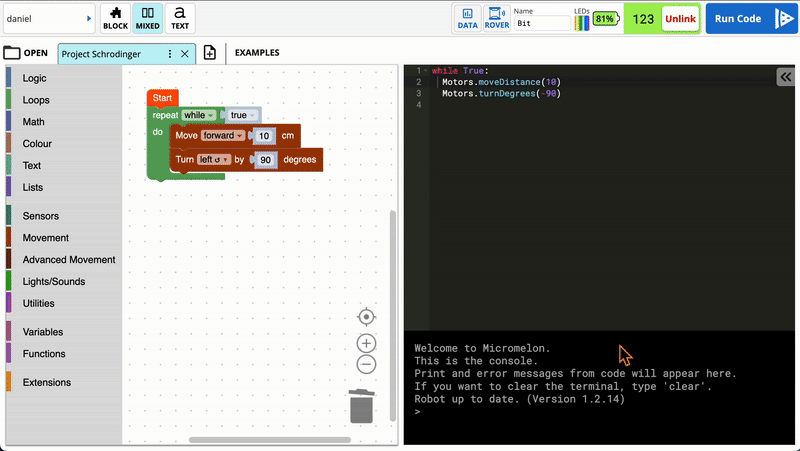800x451 pixels.
Task: Center the block workspace view
Action: pyautogui.click(x=366, y=317)
